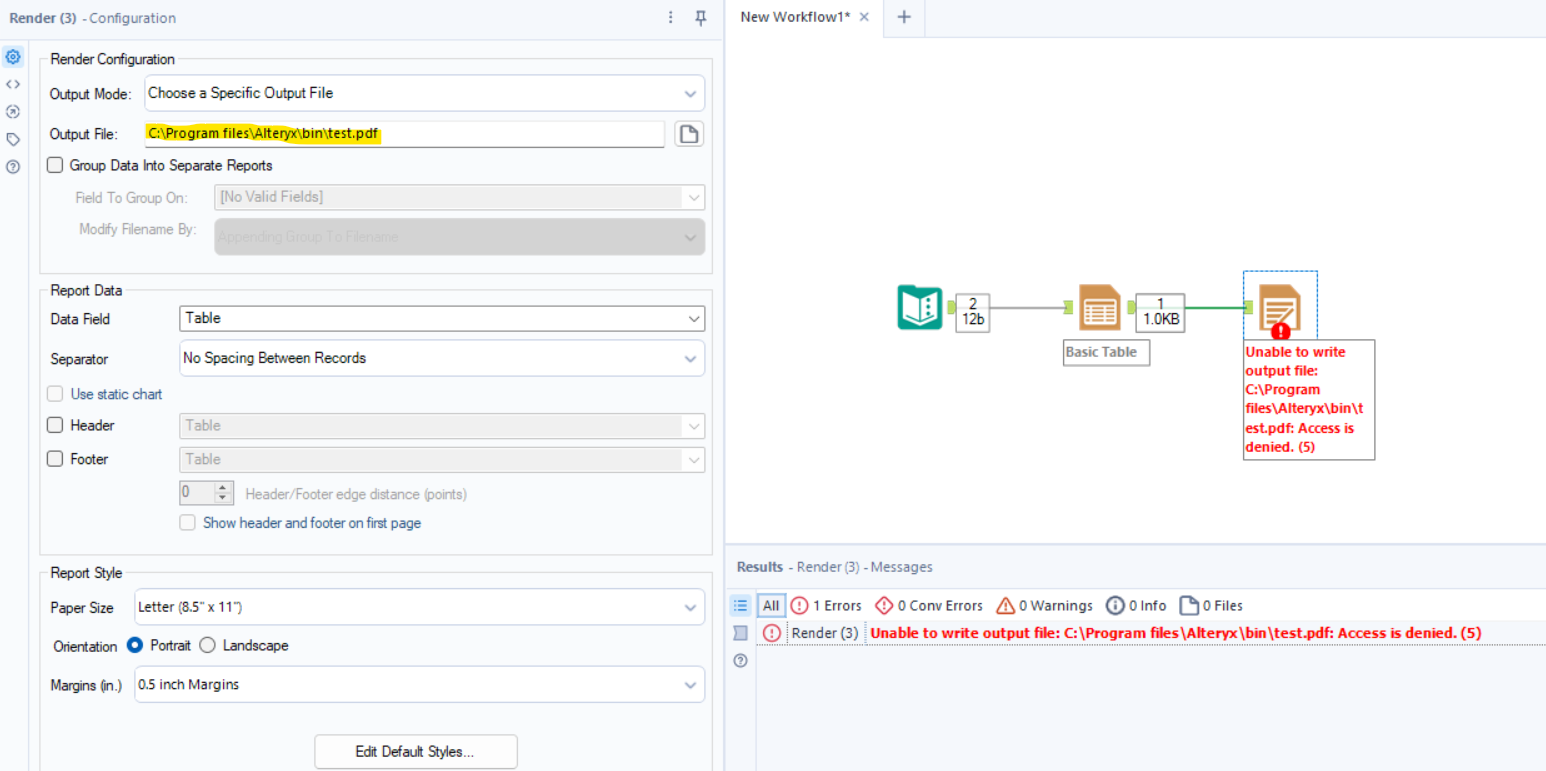Open a new workflow with the plus button
Screen dimensions: 1546x771
point(904,17)
